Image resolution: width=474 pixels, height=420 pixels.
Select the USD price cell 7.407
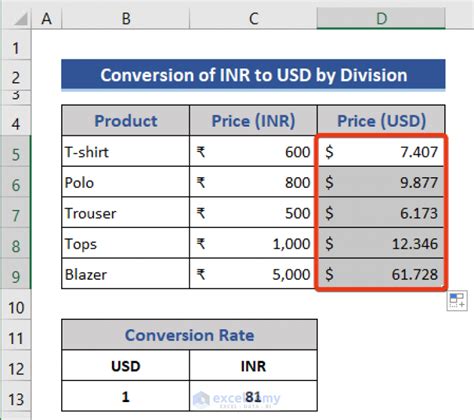[381, 151]
